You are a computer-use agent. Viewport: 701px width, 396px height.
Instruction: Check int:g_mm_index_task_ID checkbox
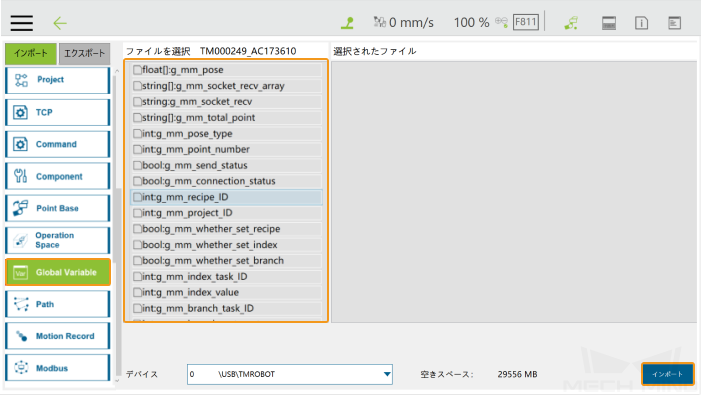pos(137,277)
